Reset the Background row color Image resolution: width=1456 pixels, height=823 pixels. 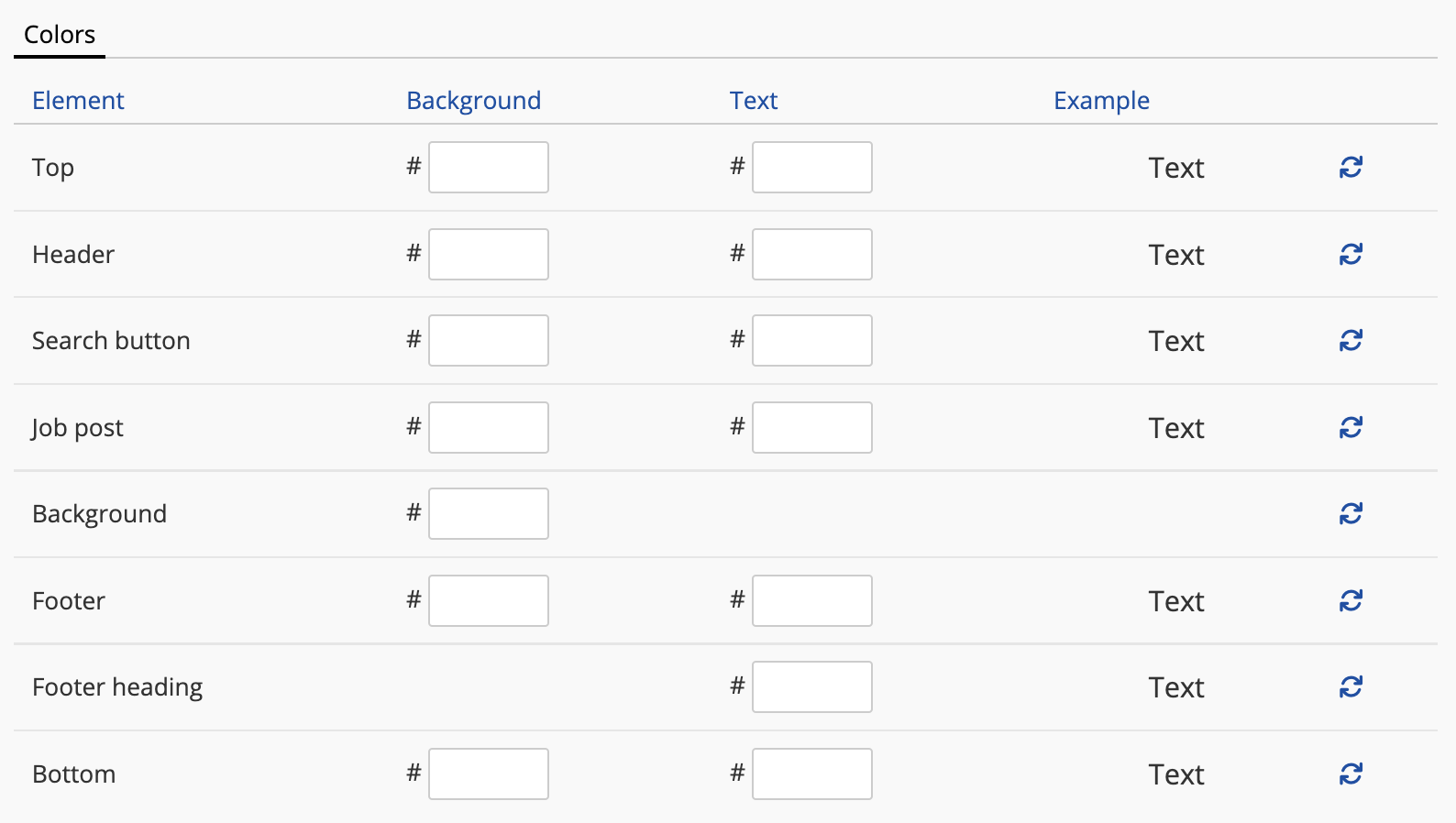coord(1351,513)
